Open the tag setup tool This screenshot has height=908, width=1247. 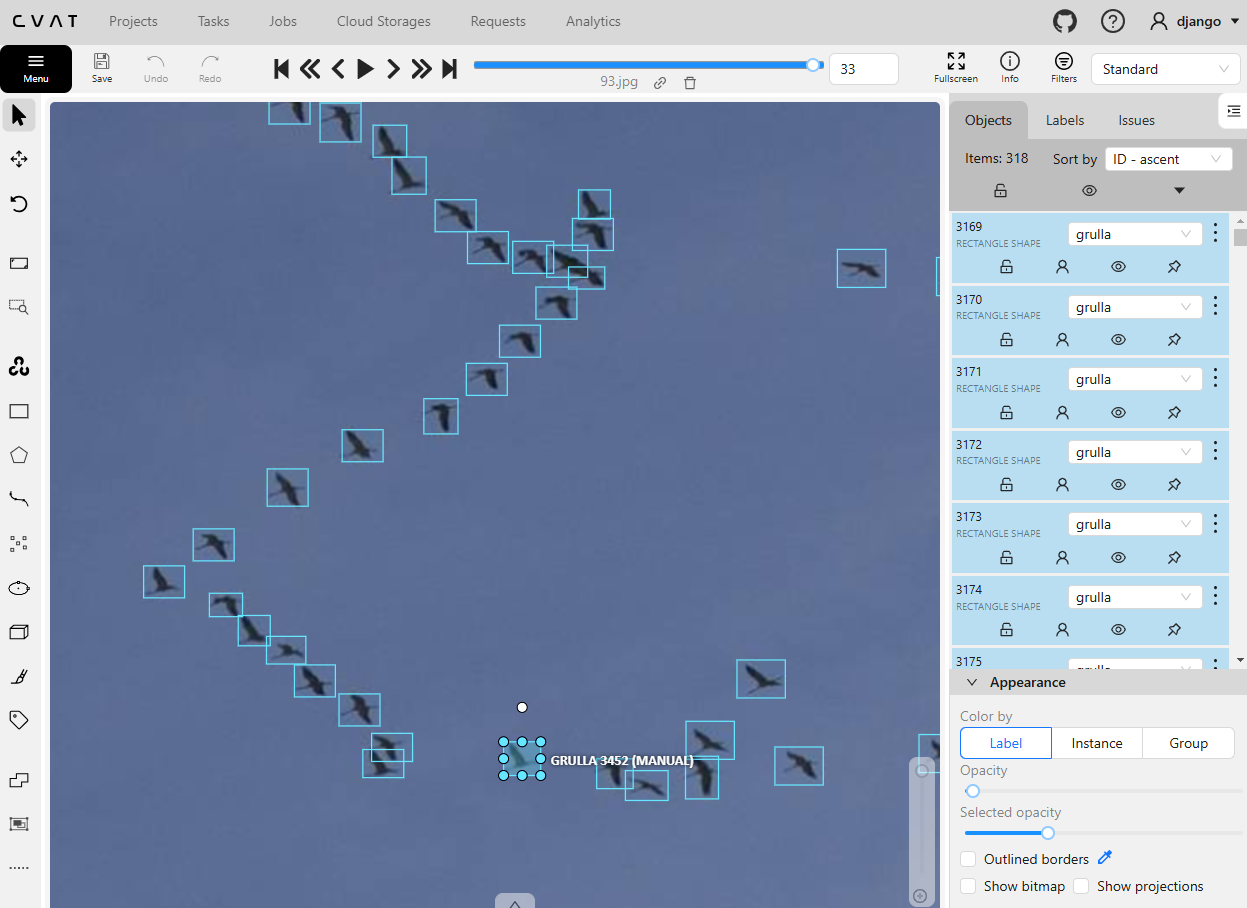(18, 720)
